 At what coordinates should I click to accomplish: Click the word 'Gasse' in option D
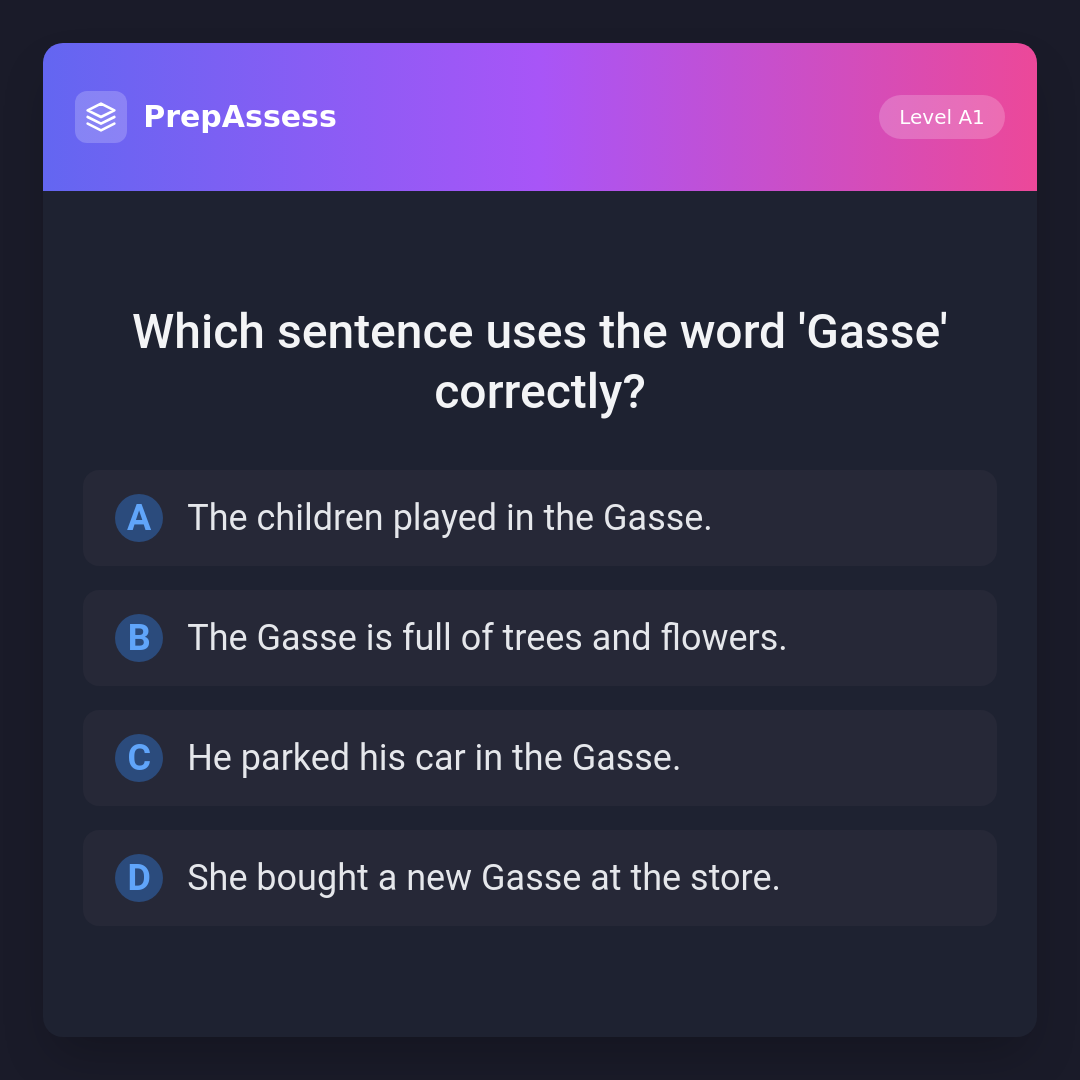tap(530, 878)
